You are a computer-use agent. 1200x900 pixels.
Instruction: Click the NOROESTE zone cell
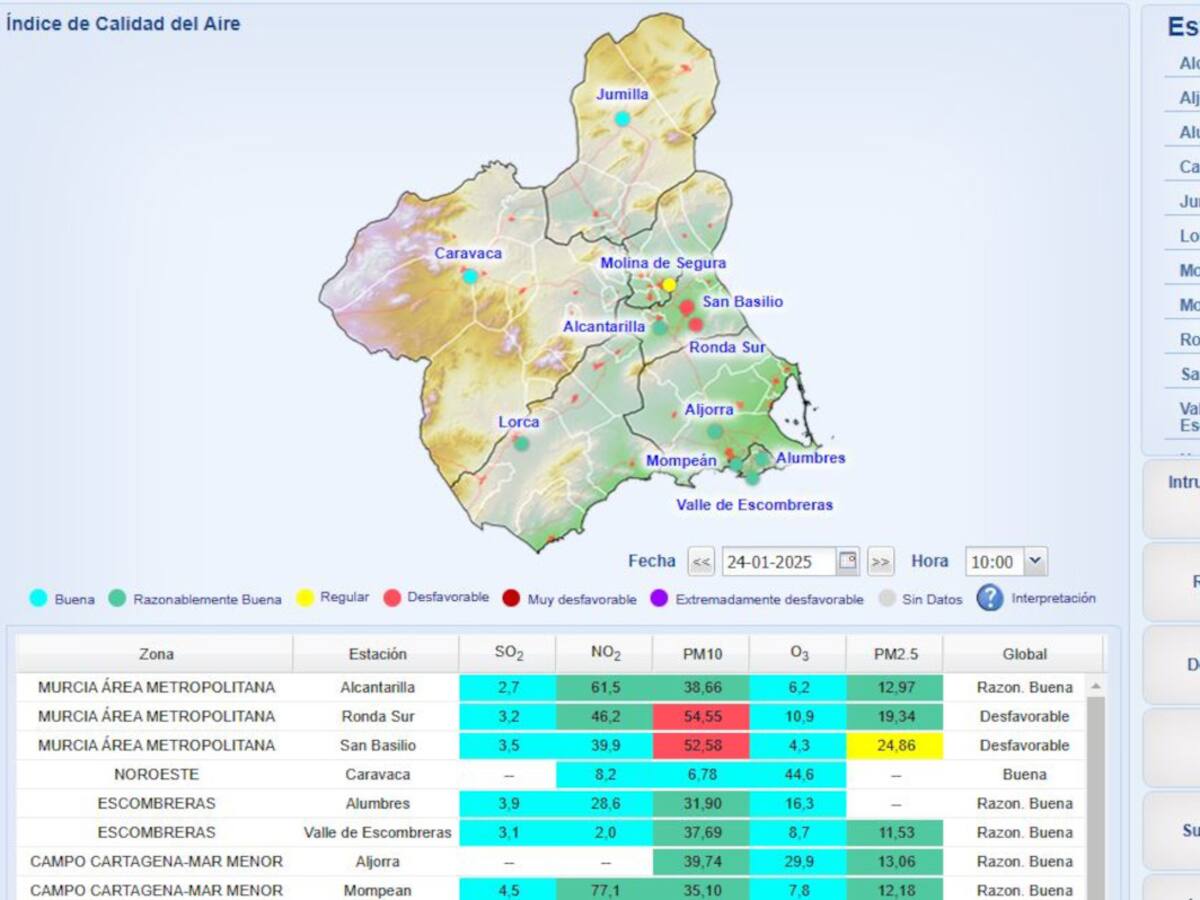(156, 775)
